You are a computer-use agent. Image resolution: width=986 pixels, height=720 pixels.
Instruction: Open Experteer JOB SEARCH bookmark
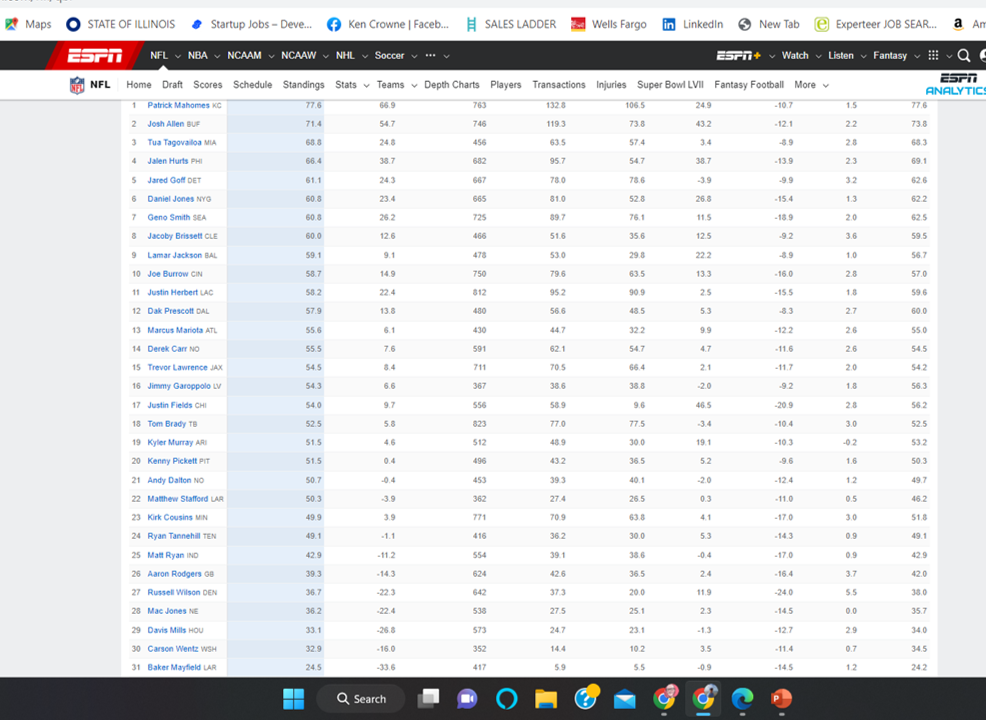click(875, 25)
